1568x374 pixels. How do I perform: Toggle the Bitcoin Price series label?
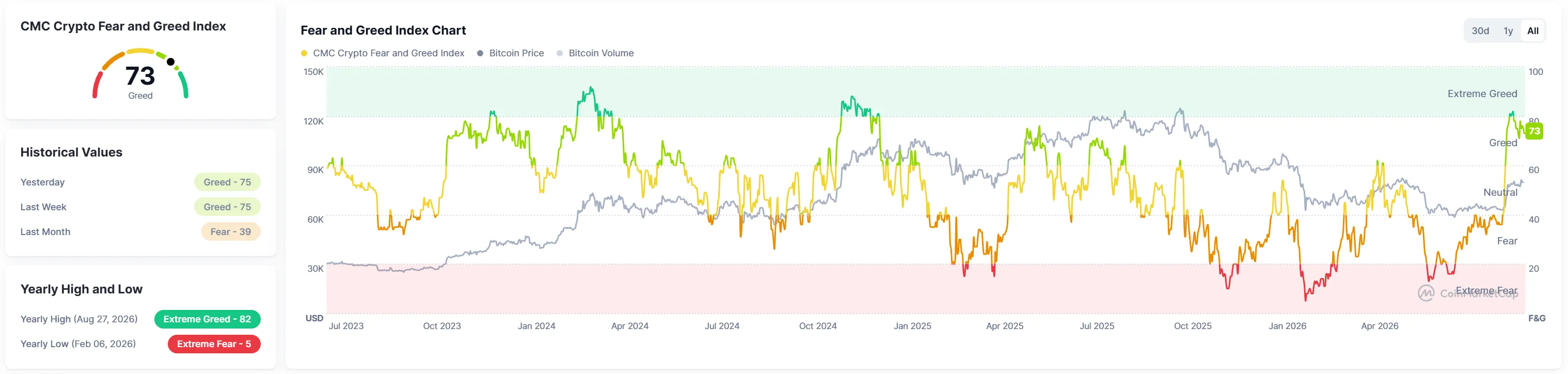click(x=516, y=54)
